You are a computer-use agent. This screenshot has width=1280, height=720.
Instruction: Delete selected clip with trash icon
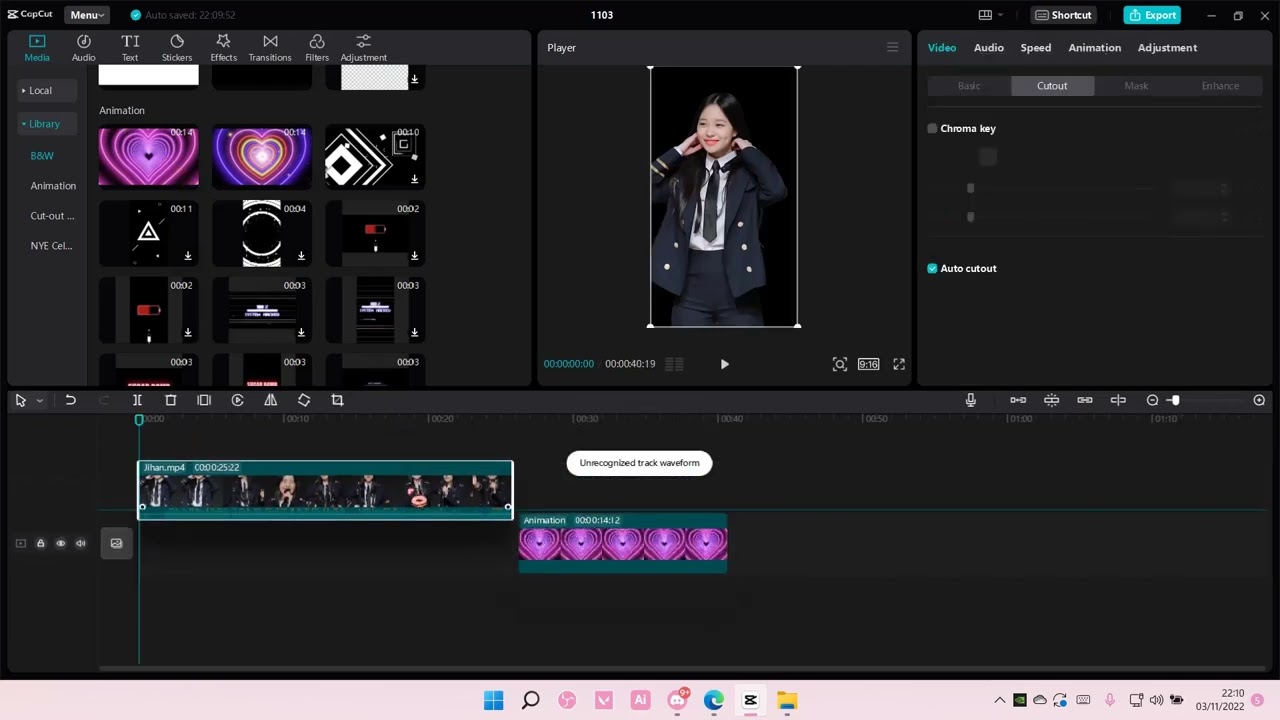pyautogui.click(x=170, y=400)
